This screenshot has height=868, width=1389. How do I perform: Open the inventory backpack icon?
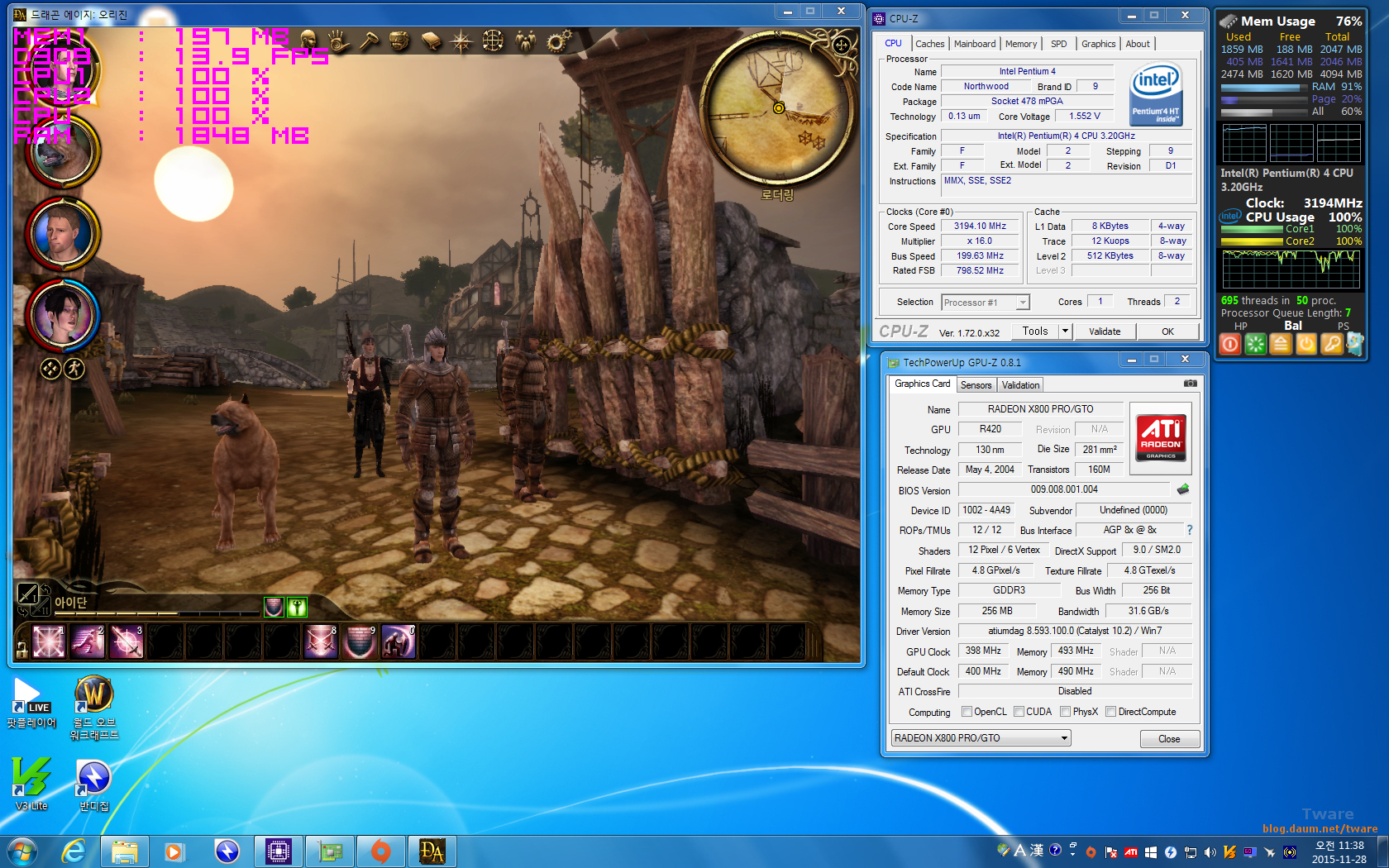coord(399,40)
